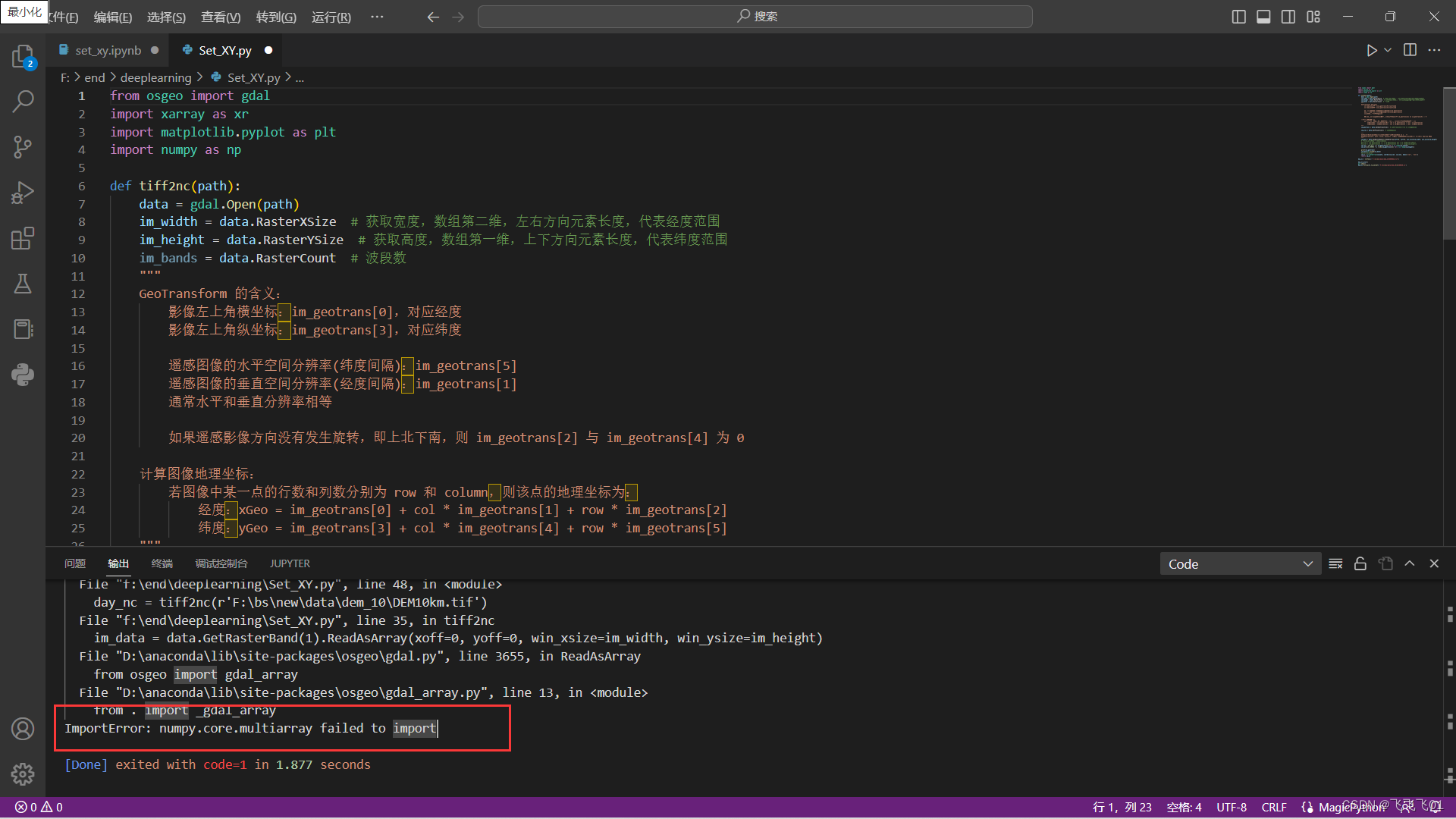This screenshot has width=1456, height=819.
Task: Switch to the JUPYTER panel tab
Action: [x=290, y=563]
